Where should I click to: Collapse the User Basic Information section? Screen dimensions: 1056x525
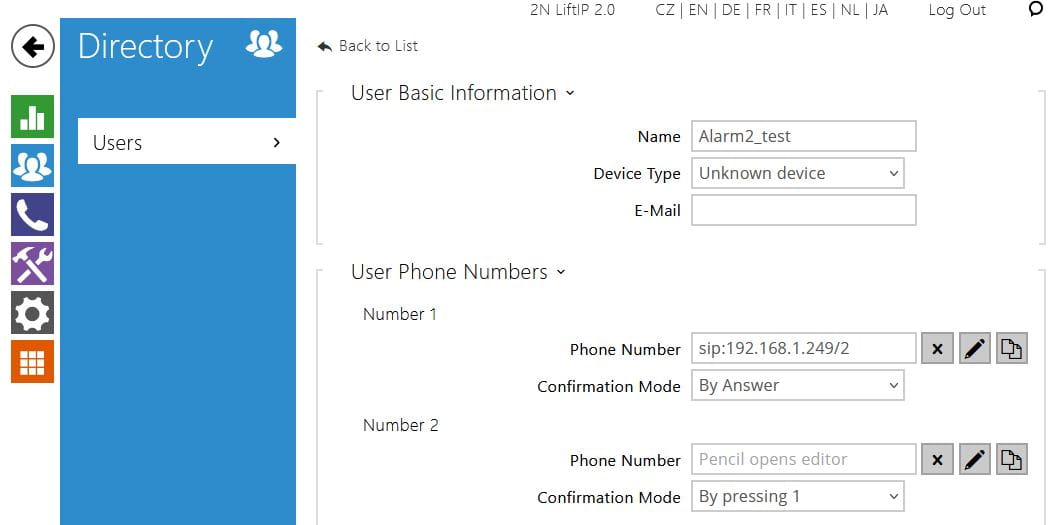pyautogui.click(x=463, y=93)
